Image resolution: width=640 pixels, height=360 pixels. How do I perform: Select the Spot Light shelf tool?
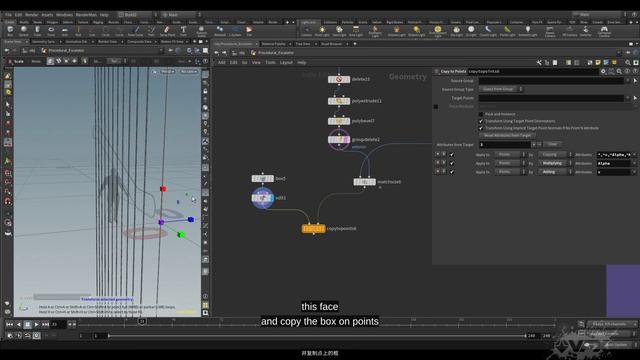coord(339,31)
